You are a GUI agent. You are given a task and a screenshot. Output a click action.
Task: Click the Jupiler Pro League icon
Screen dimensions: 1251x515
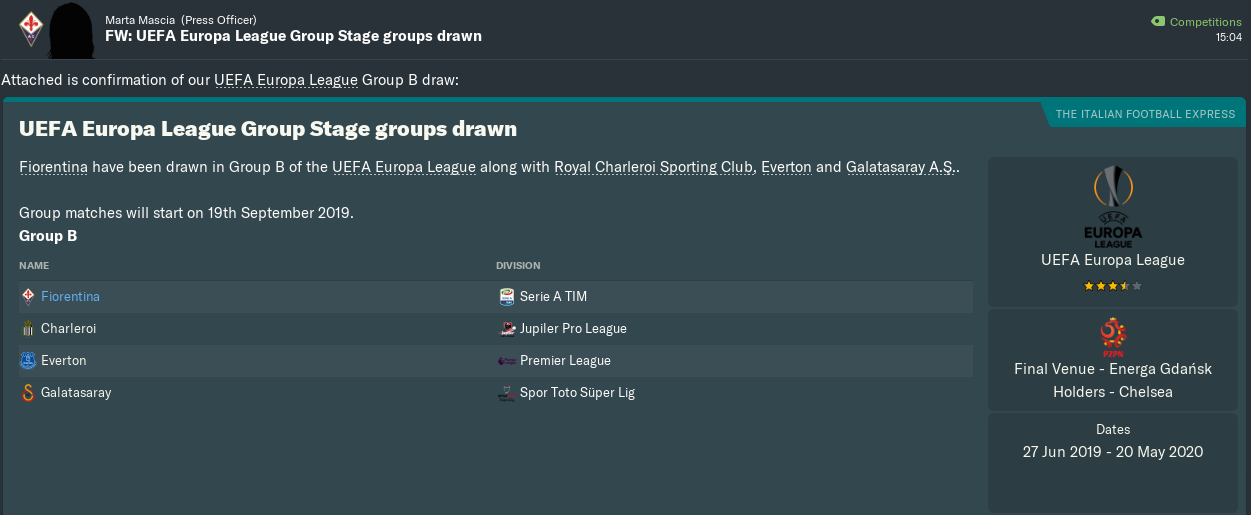coord(506,329)
